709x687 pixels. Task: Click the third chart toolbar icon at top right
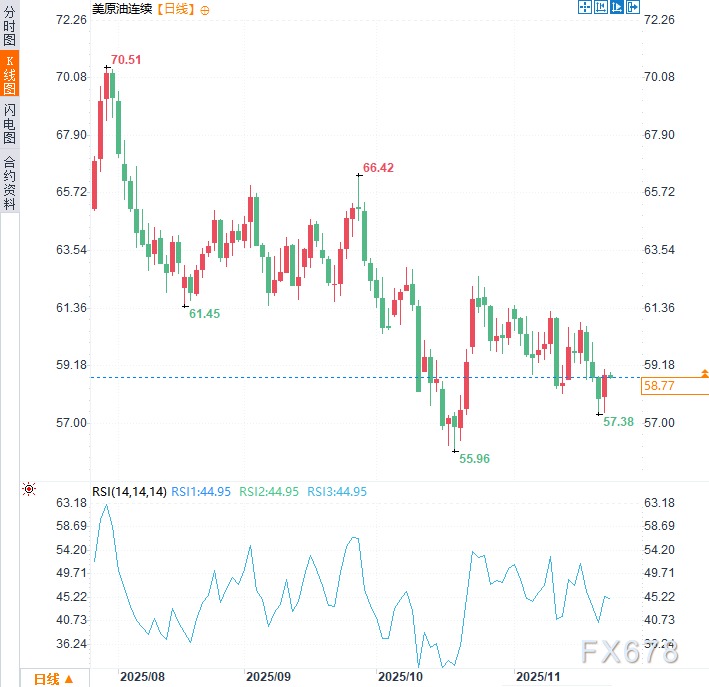tap(616, 7)
